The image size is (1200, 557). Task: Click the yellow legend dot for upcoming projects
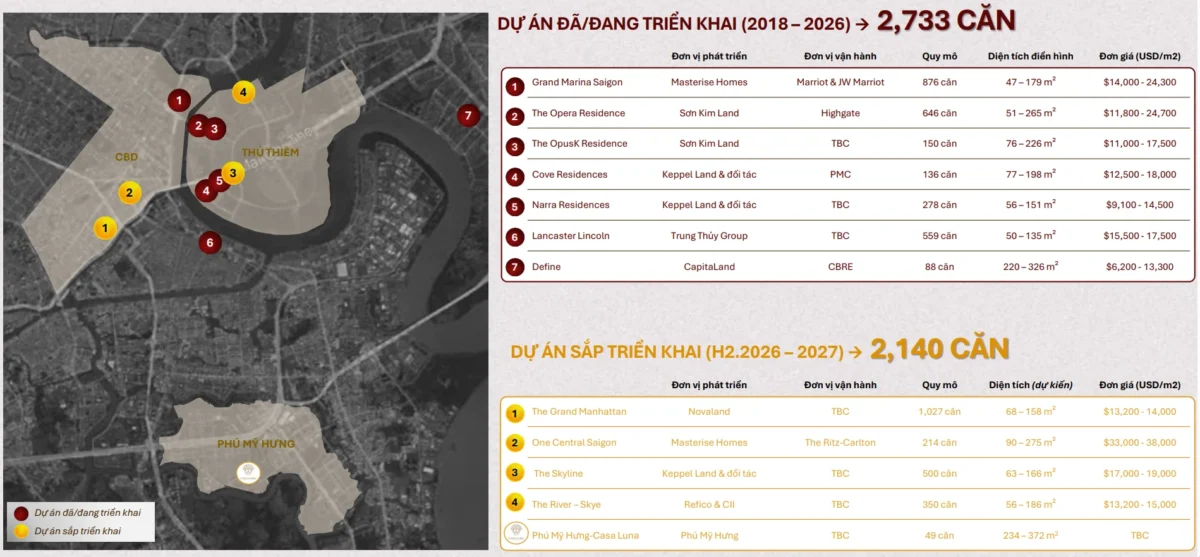(x=21, y=530)
